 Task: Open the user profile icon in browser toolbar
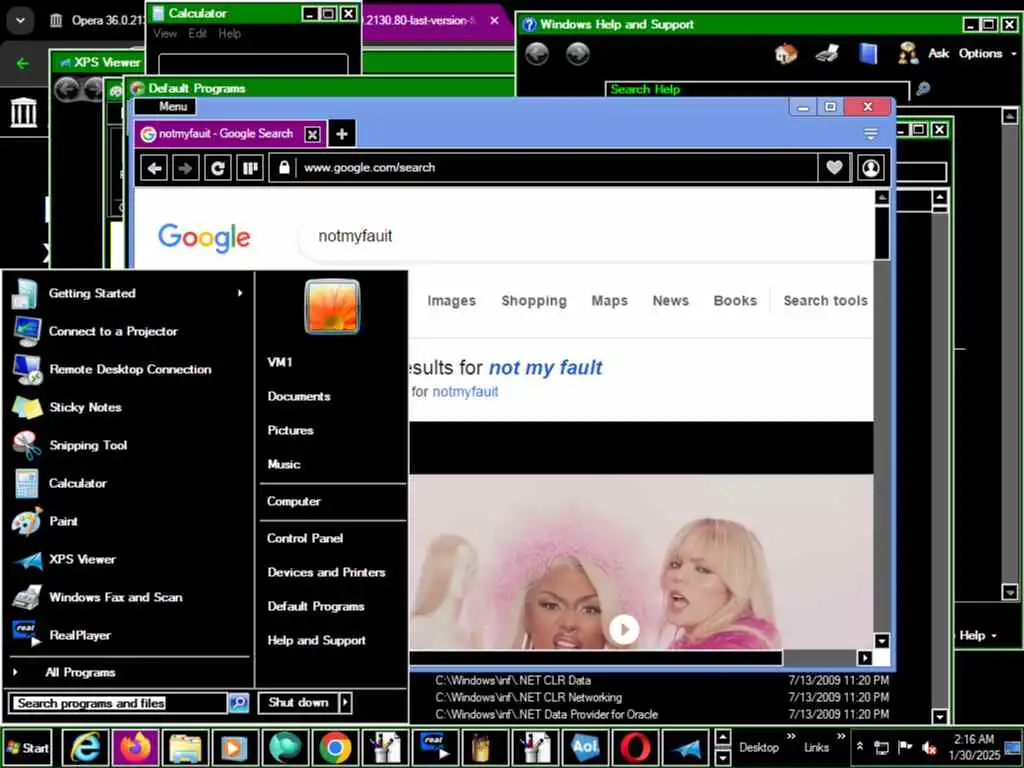pos(871,168)
